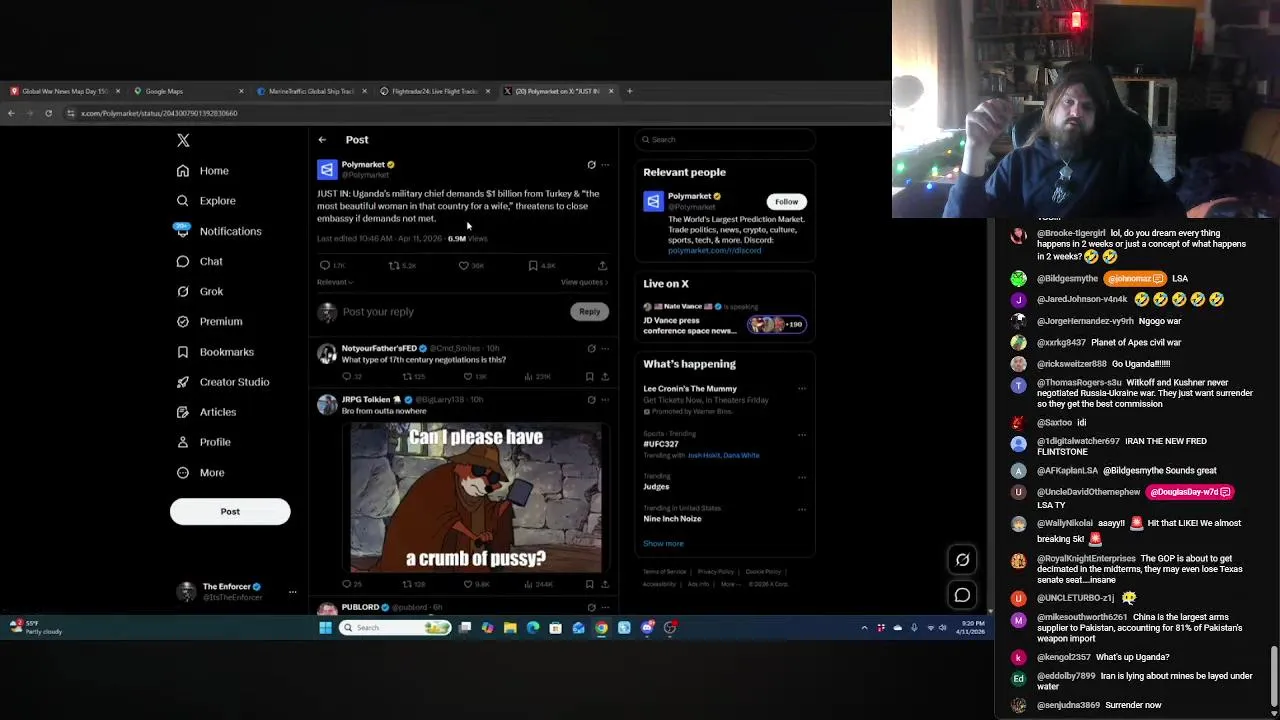This screenshot has width=1280, height=720.
Task: Open the Nine Inch Nails trend
Action: 672,519
